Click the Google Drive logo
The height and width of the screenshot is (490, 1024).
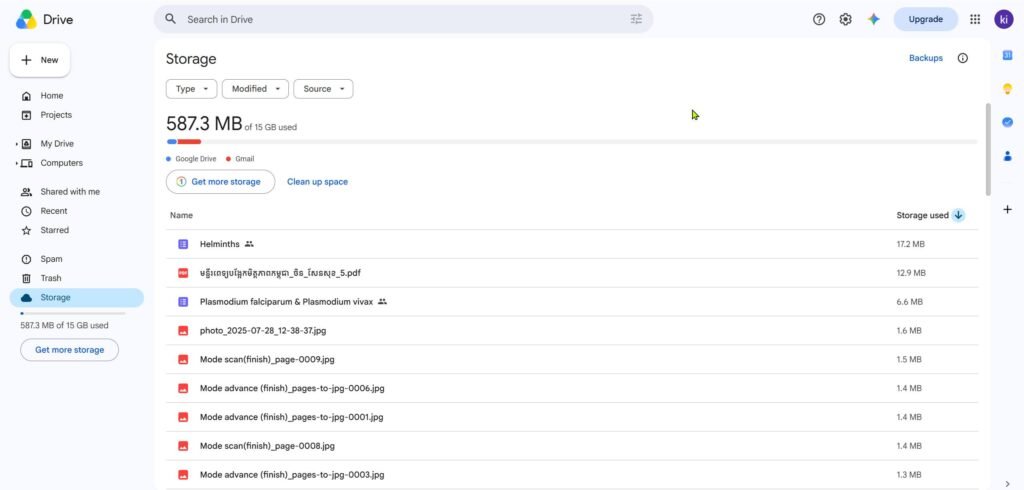click(27, 20)
